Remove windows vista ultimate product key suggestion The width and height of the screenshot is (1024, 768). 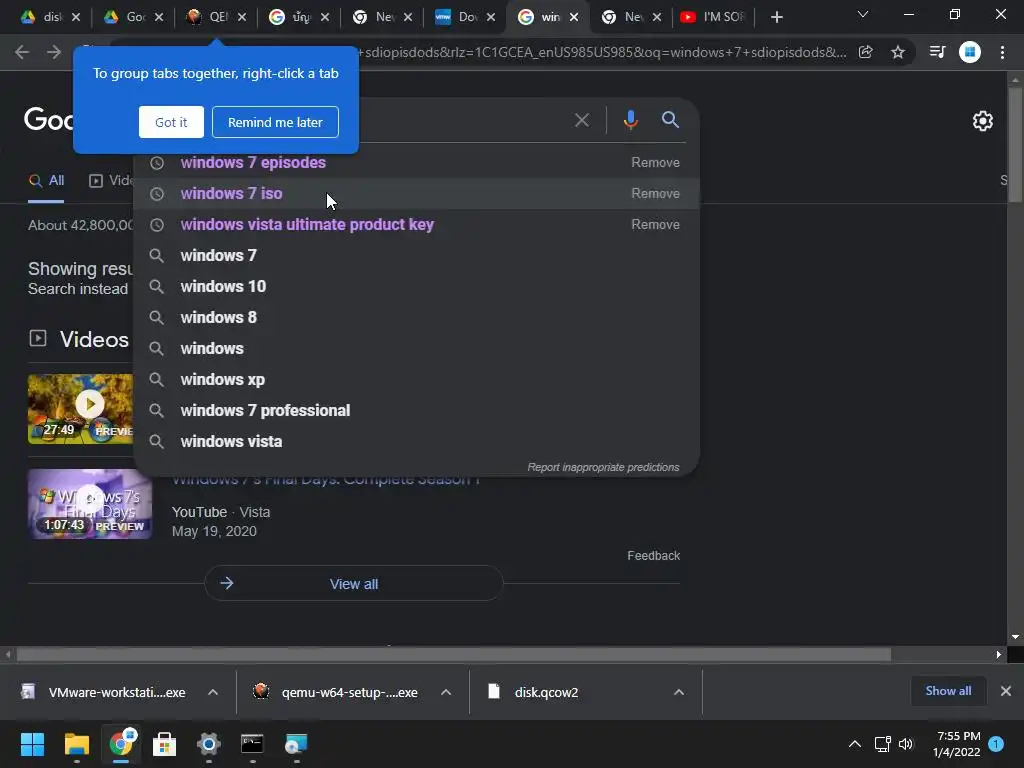tap(655, 225)
